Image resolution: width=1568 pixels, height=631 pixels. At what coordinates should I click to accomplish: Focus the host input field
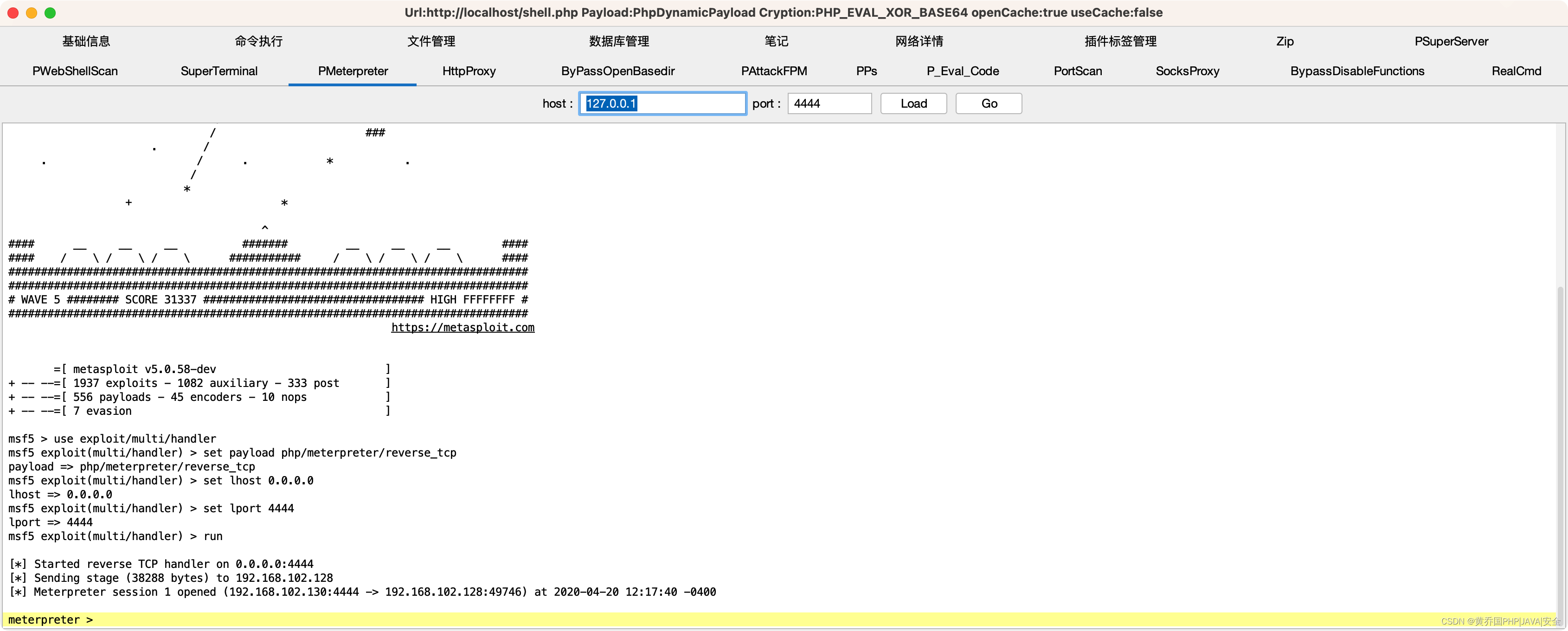tap(662, 103)
